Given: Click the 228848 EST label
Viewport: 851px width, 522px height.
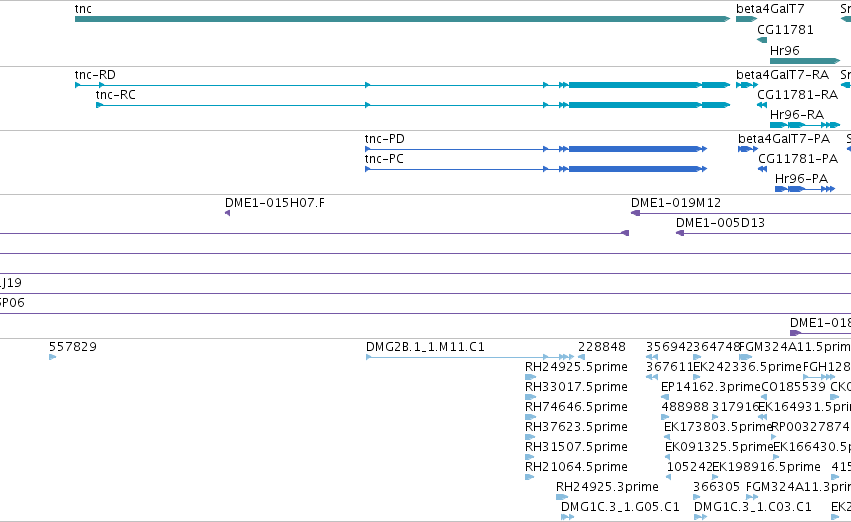Looking at the screenshot, I should click(x=602, y=346).
